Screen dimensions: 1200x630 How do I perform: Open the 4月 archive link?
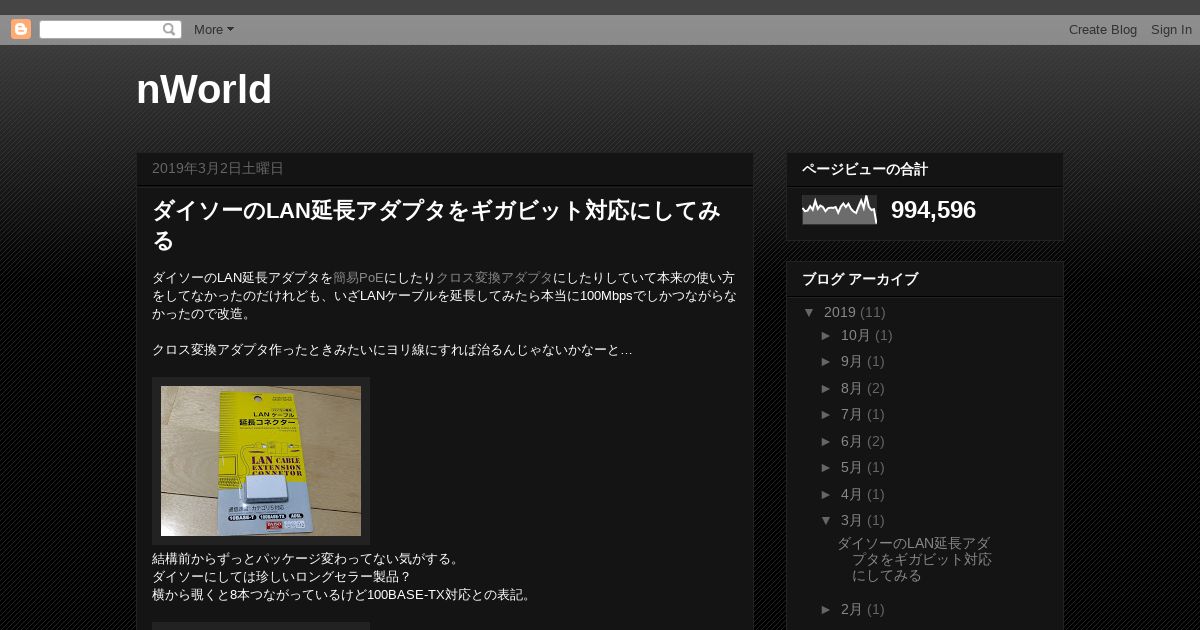(x=852, y=494)
